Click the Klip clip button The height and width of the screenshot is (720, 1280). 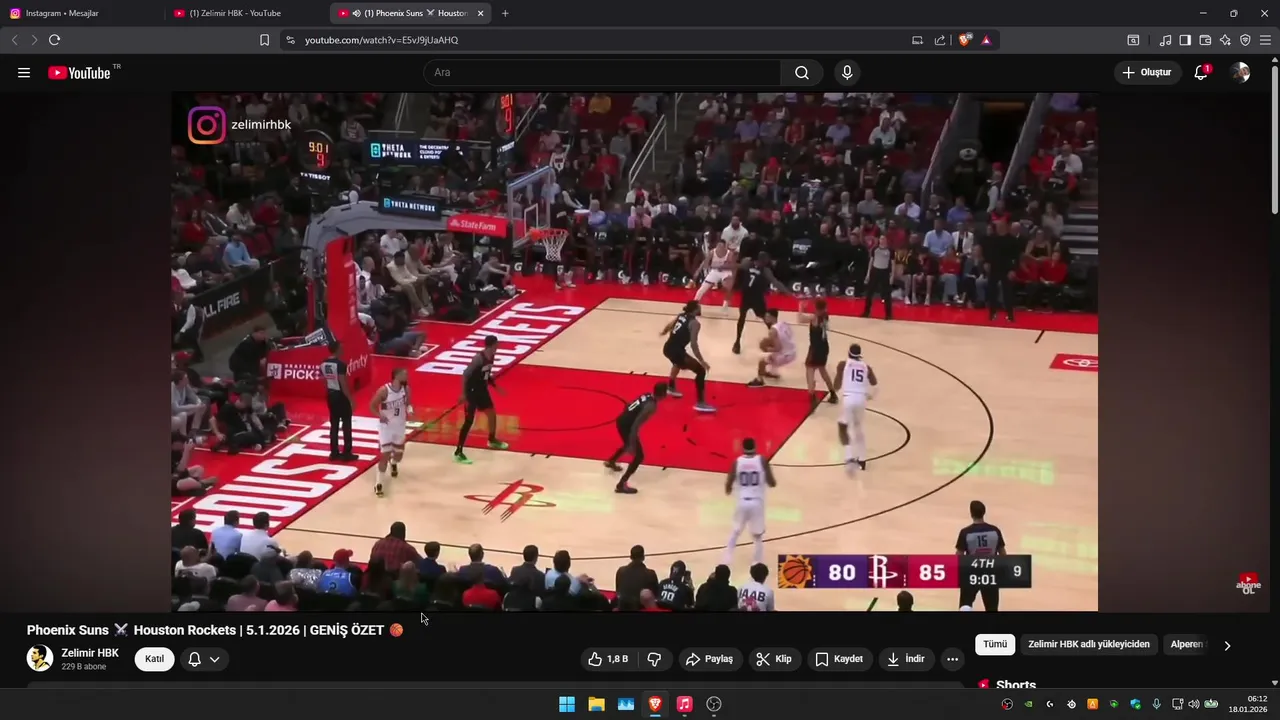(x=774, y=659)
